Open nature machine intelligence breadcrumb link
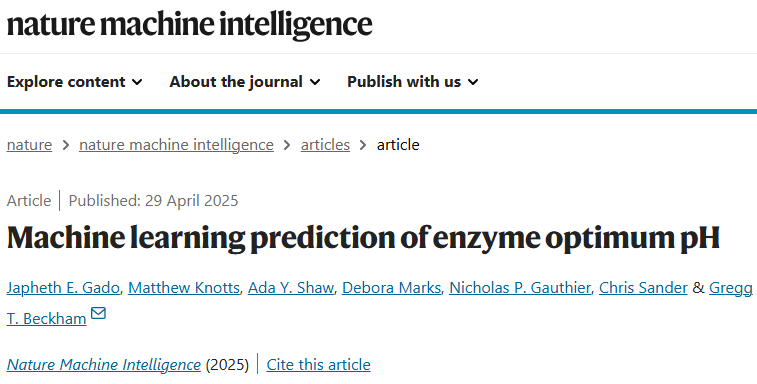Screen dimensions: 757x384 pos(176,145)
